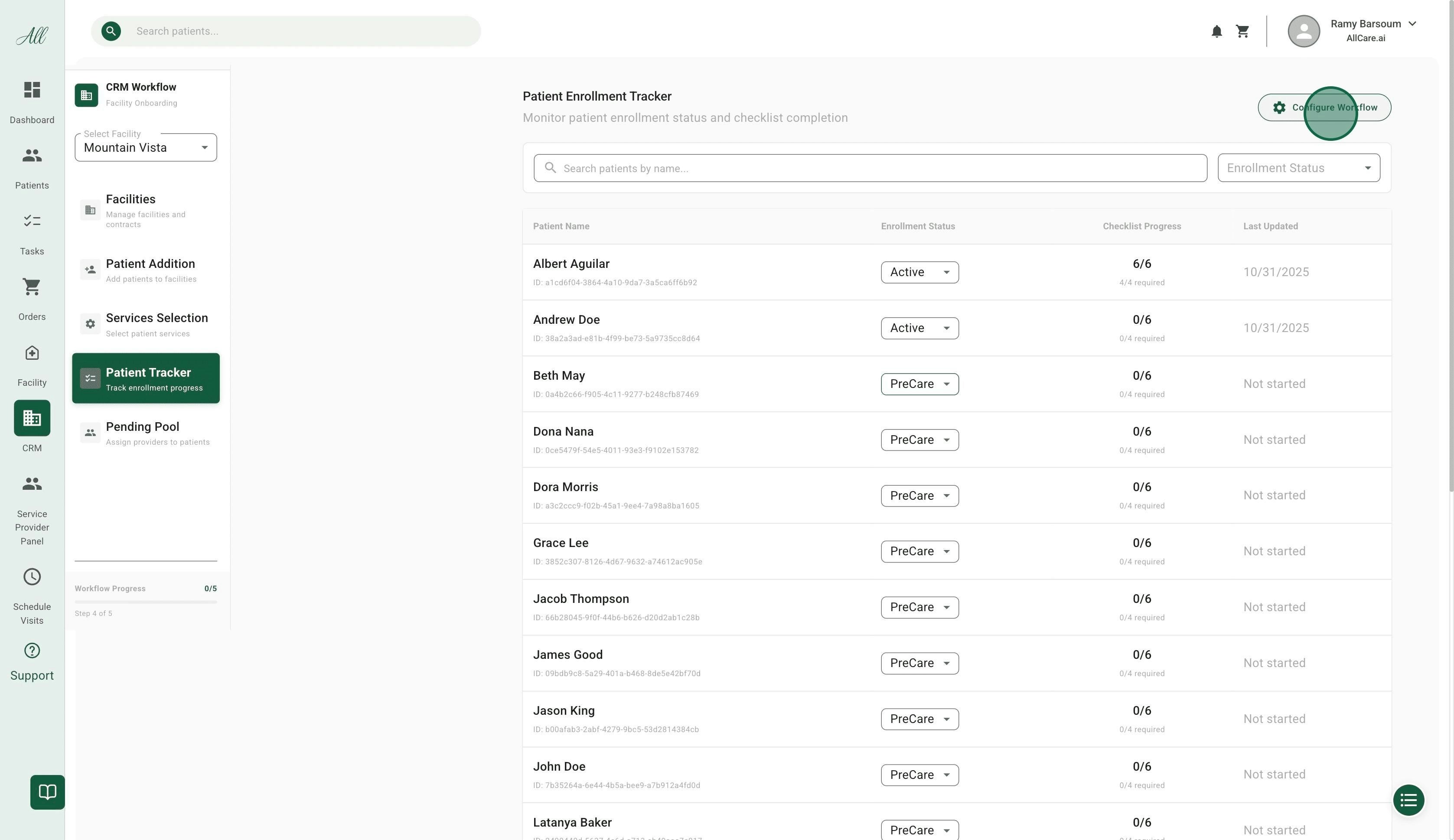Image resolution: width=1454 pixels, height=840 pixels.
Task: Click the floating list icon at bottom right
Action: point(1408,800)
